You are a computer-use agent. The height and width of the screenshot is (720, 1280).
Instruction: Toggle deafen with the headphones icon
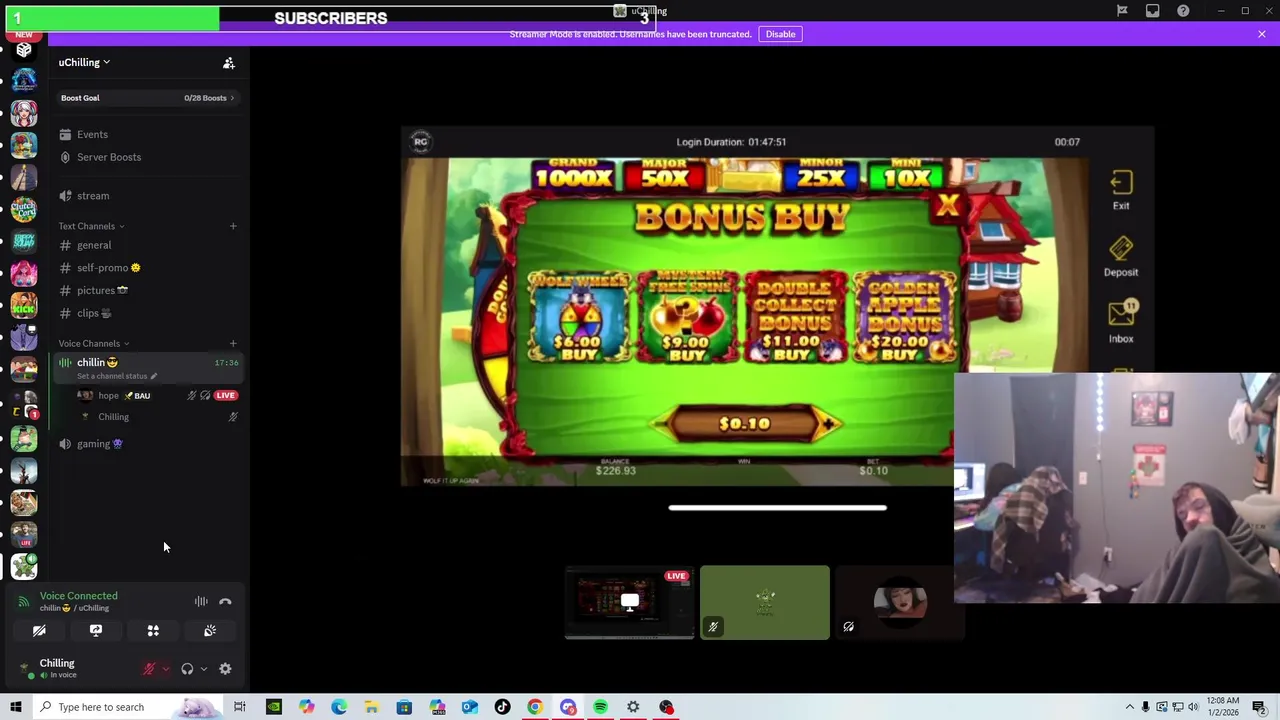[x=187, y=669]
